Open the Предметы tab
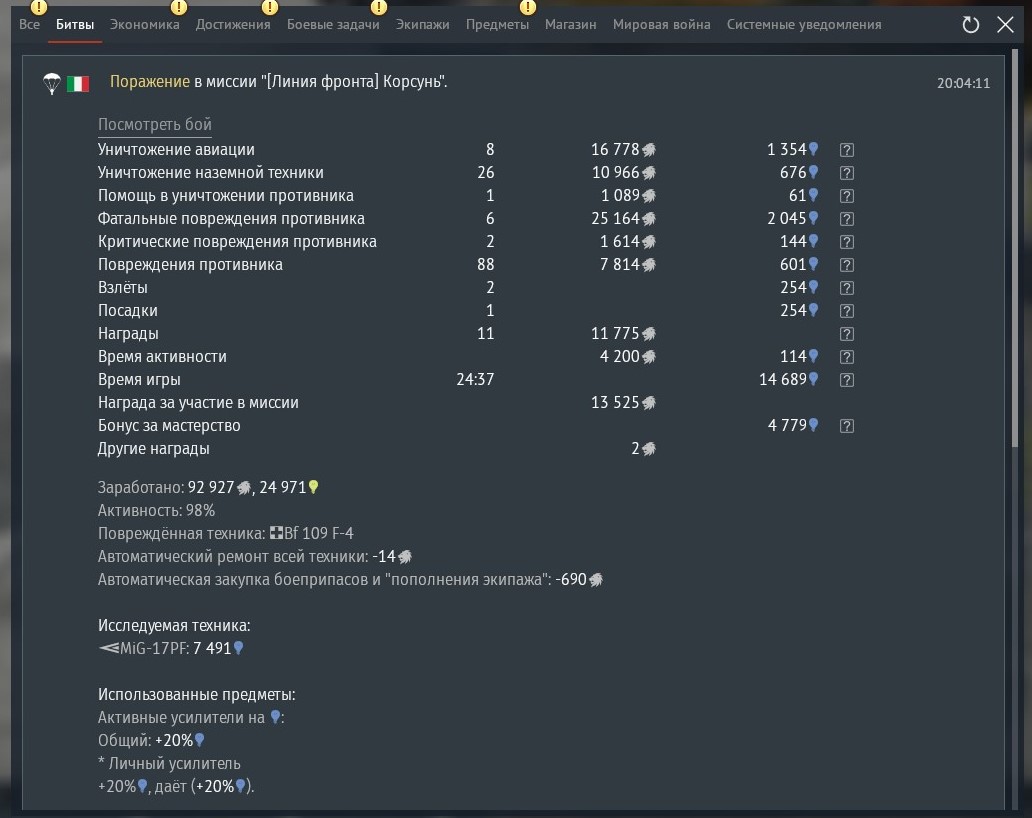Image resolution: width=1032 pixels, height=818 pixels. pyautogui.click(x=498, y=24)
